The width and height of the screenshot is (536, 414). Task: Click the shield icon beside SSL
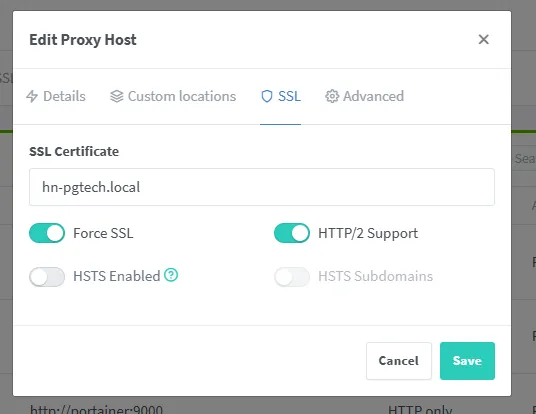[x=267, y=96]
